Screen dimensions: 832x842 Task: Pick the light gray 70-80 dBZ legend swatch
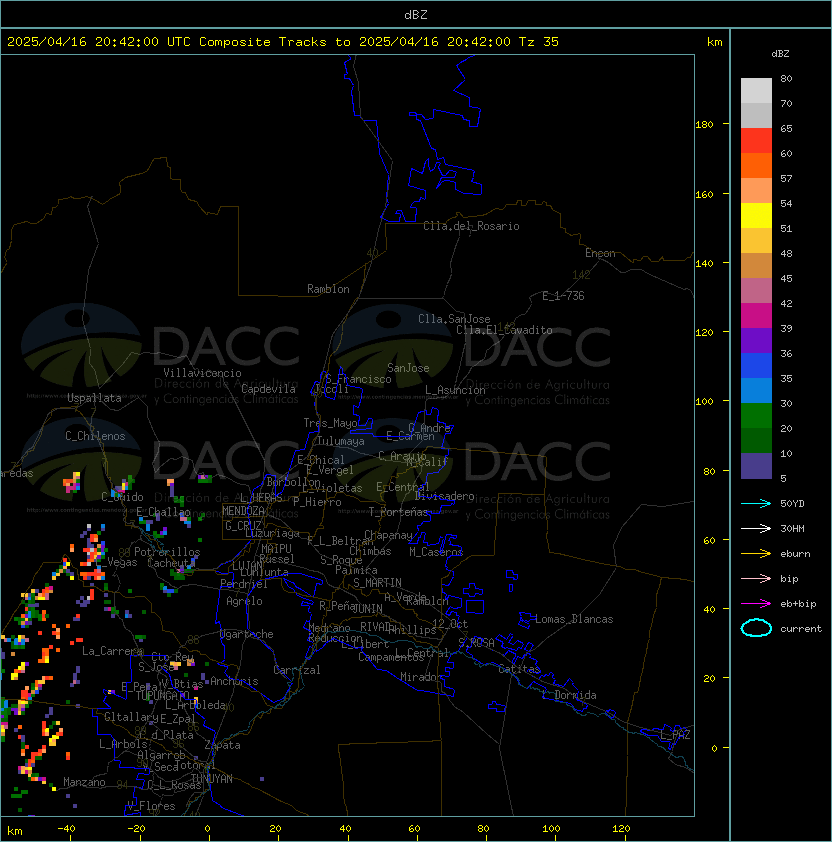(756, 91)
